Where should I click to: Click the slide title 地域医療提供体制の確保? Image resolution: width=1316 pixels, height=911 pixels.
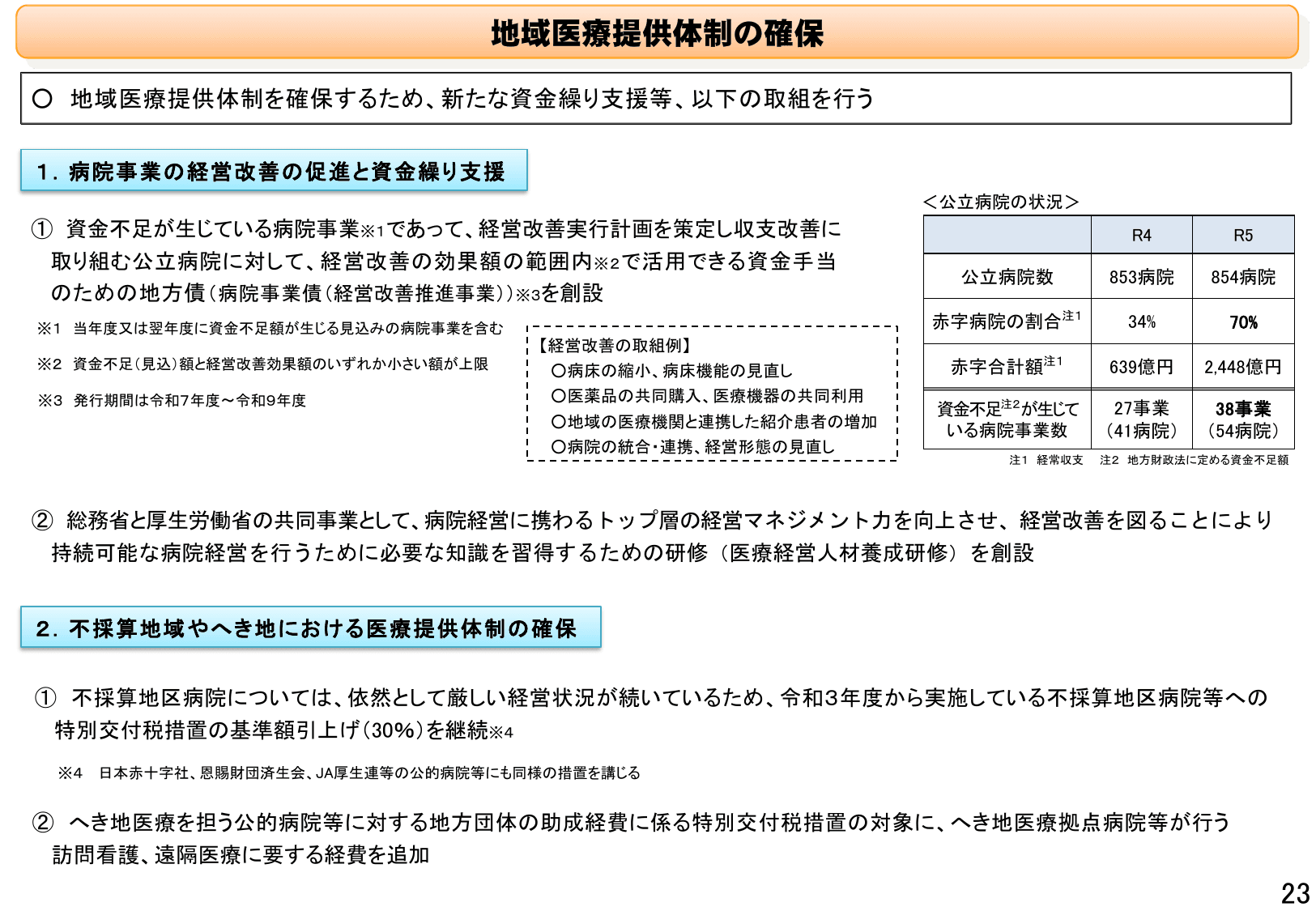pos(658,32)
